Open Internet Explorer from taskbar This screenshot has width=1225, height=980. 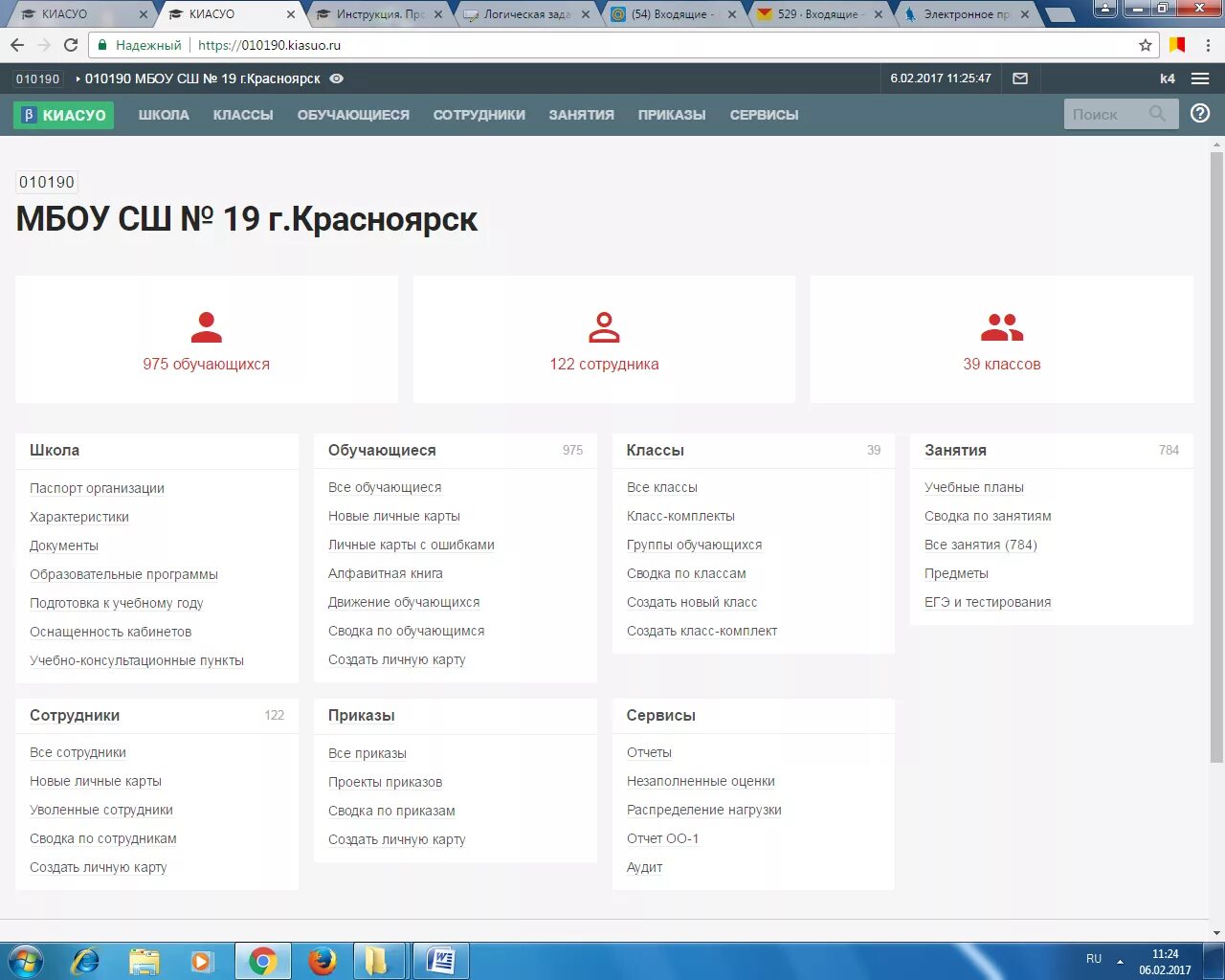85,961
